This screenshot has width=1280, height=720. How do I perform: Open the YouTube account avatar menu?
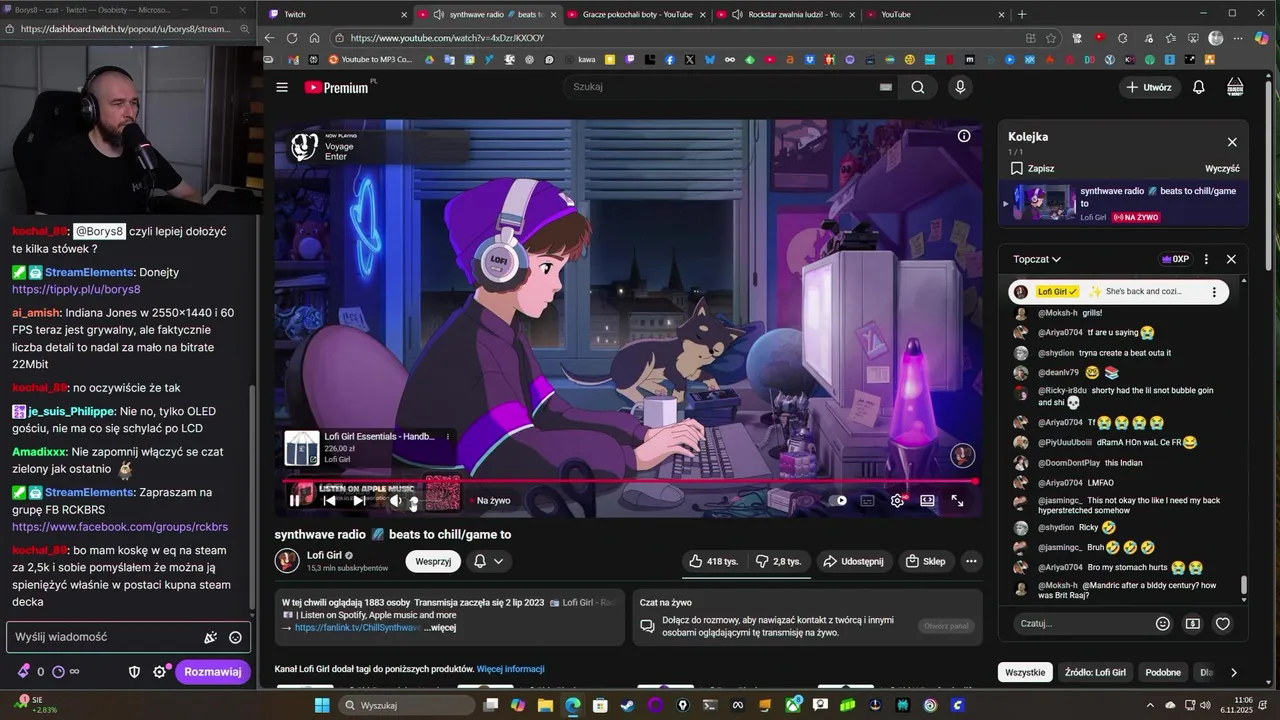click(x=1235, y=87)
